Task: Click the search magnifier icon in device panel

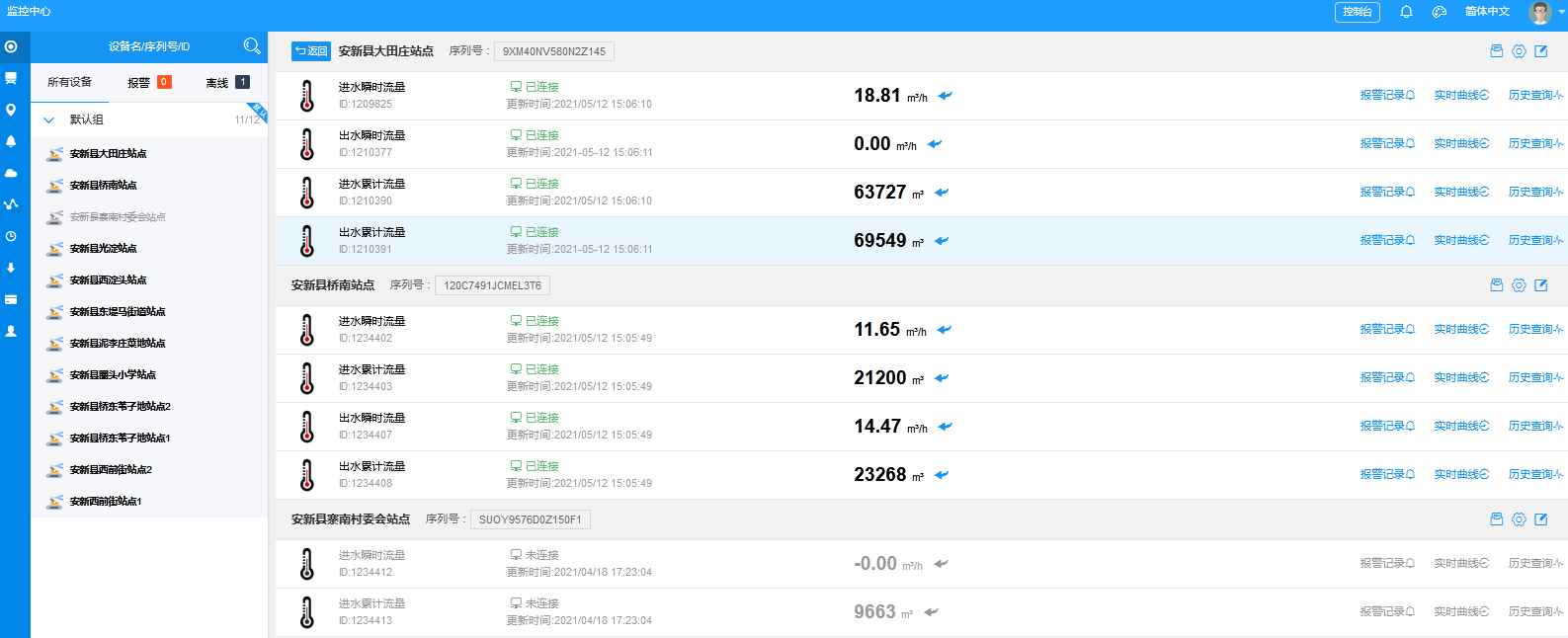Action: coord(252,46)
